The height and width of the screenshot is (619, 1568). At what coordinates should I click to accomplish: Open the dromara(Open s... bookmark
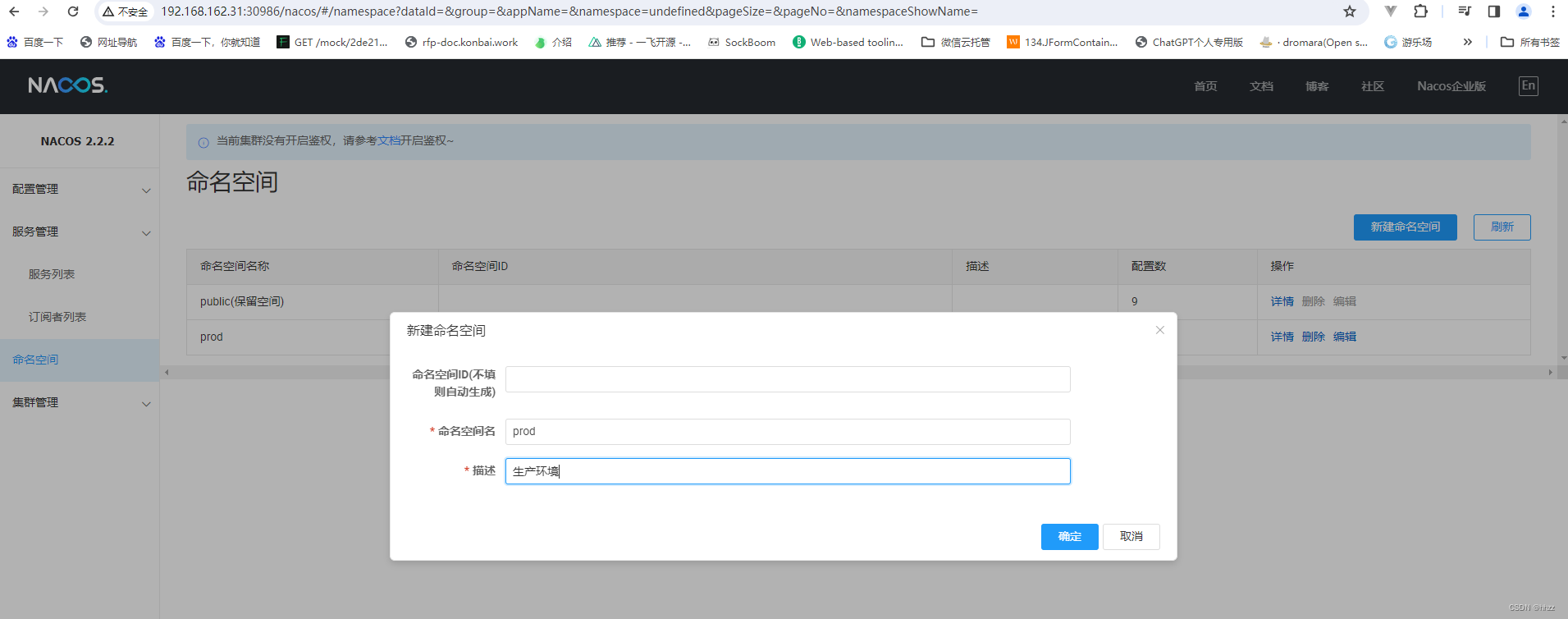[x=1314, y=42]
